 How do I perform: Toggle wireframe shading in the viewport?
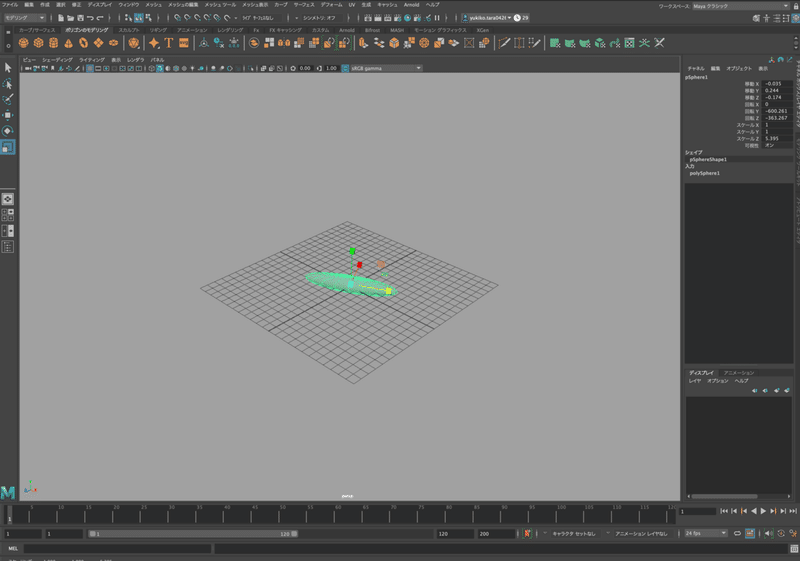152,68
